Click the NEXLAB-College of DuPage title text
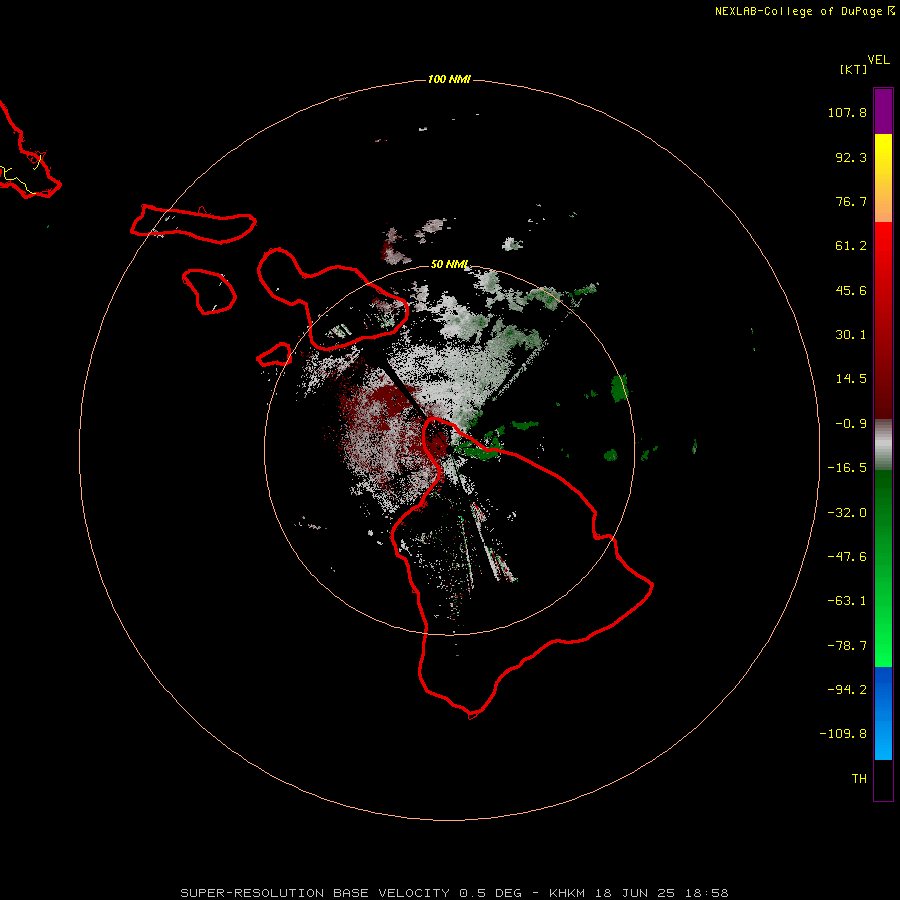This screenshot has width=900, height=900. [800, 11]
